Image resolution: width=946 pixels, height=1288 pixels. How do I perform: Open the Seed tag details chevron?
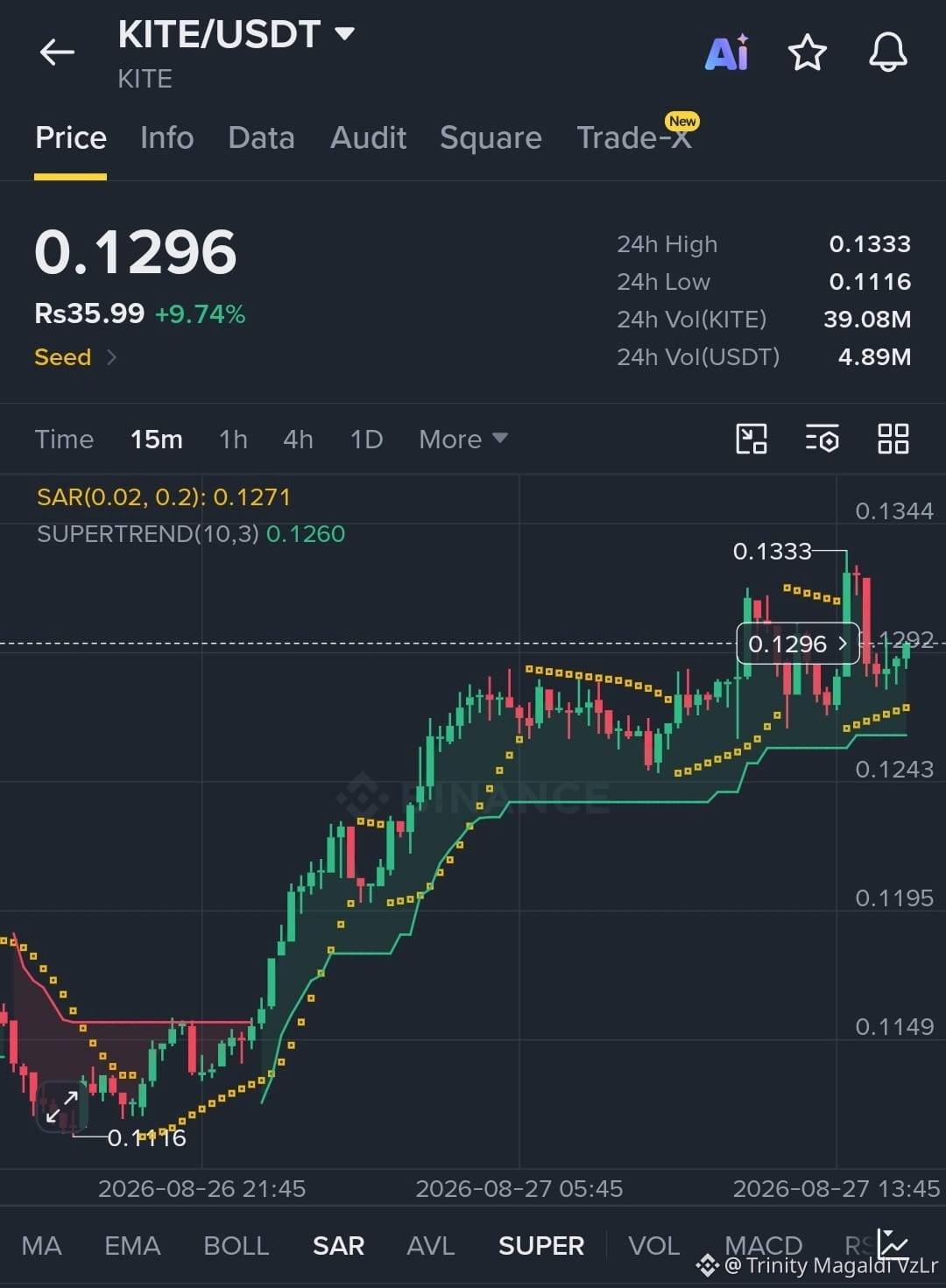111,357
